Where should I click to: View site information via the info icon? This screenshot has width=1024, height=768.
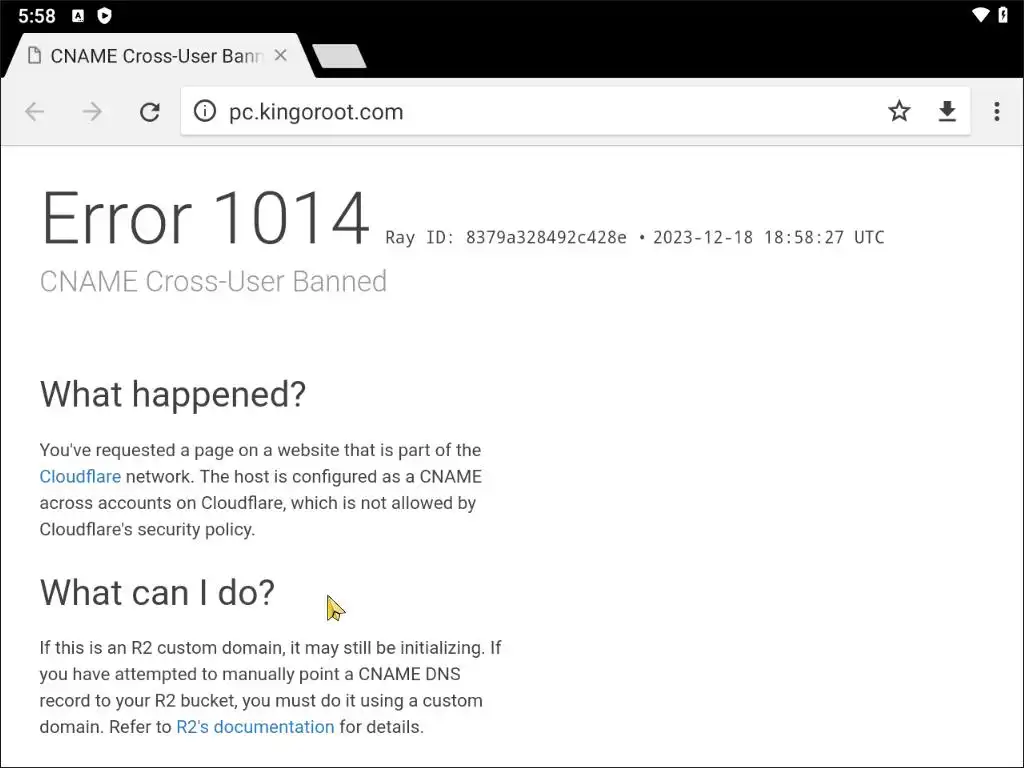coord(204,111)
